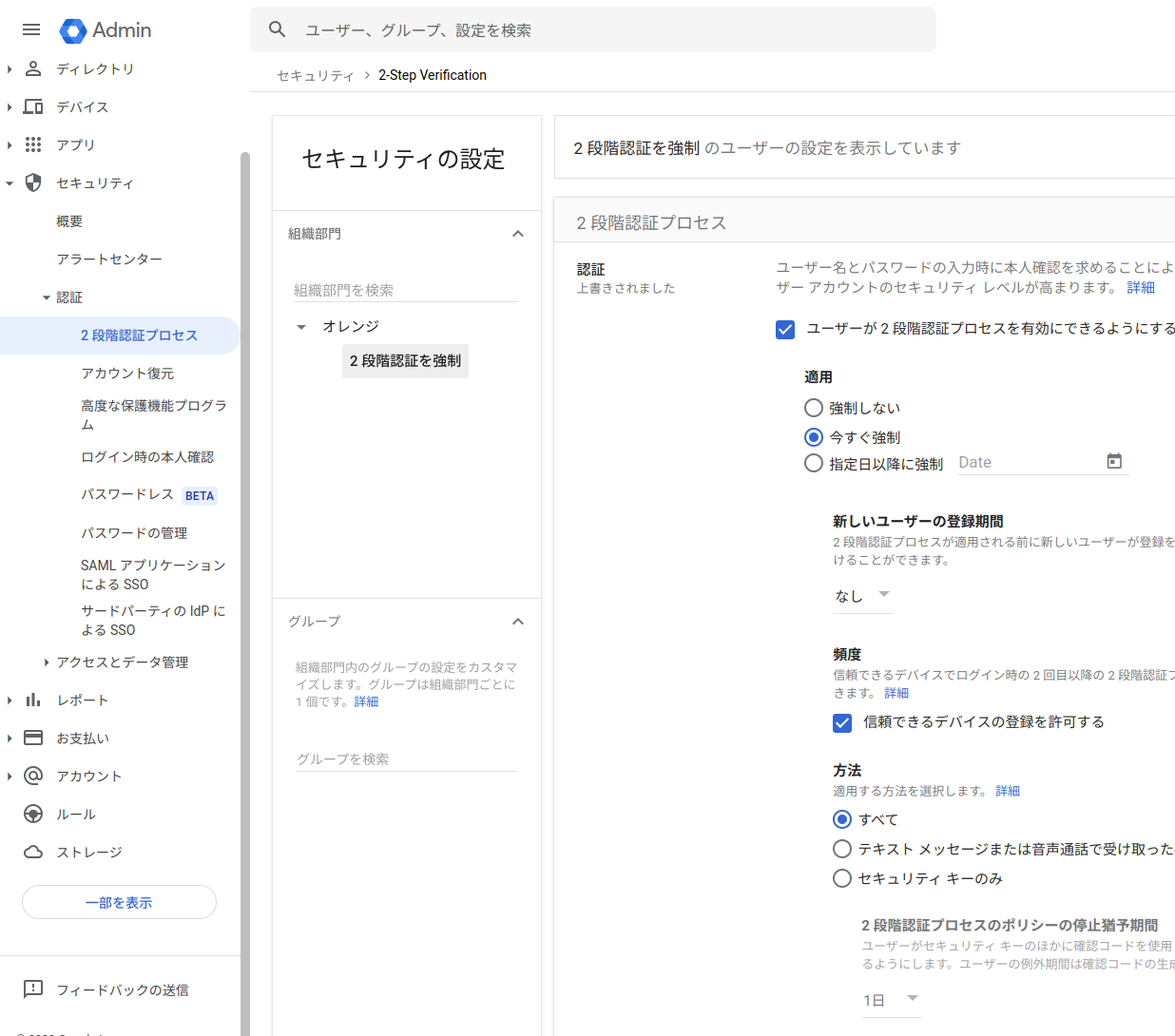
Task: Click the Storage cloud icon
Action: tap(33, 853)
